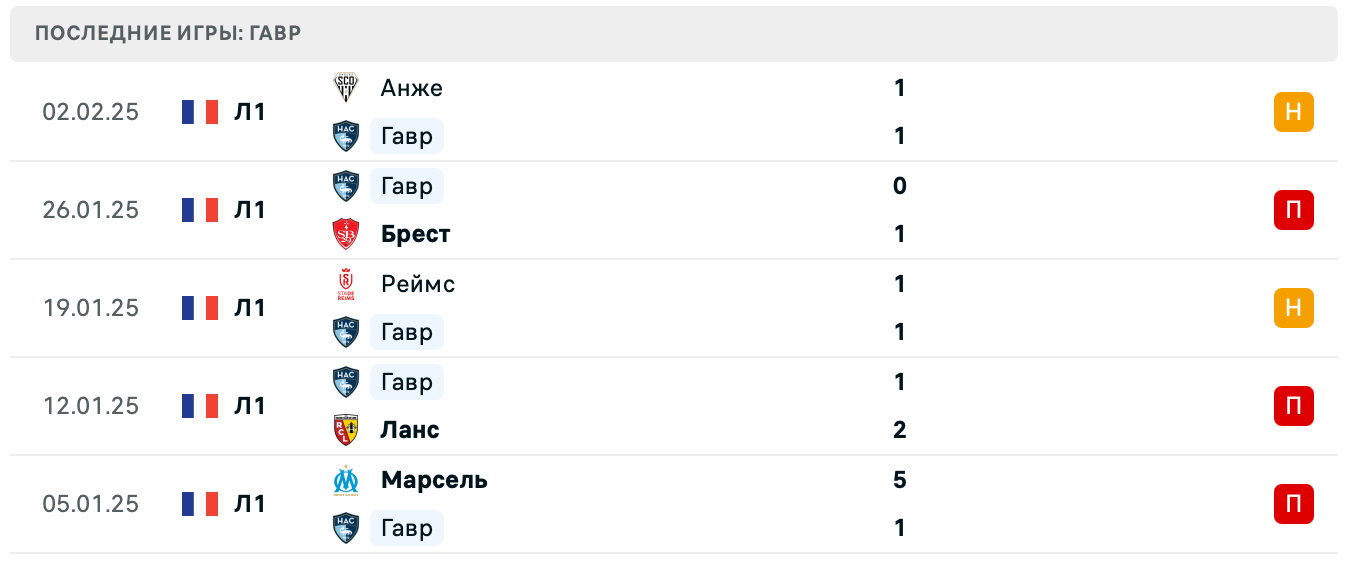1350x564 pixels.
Task: Click the Brest club crest icon
Action: 346,234
